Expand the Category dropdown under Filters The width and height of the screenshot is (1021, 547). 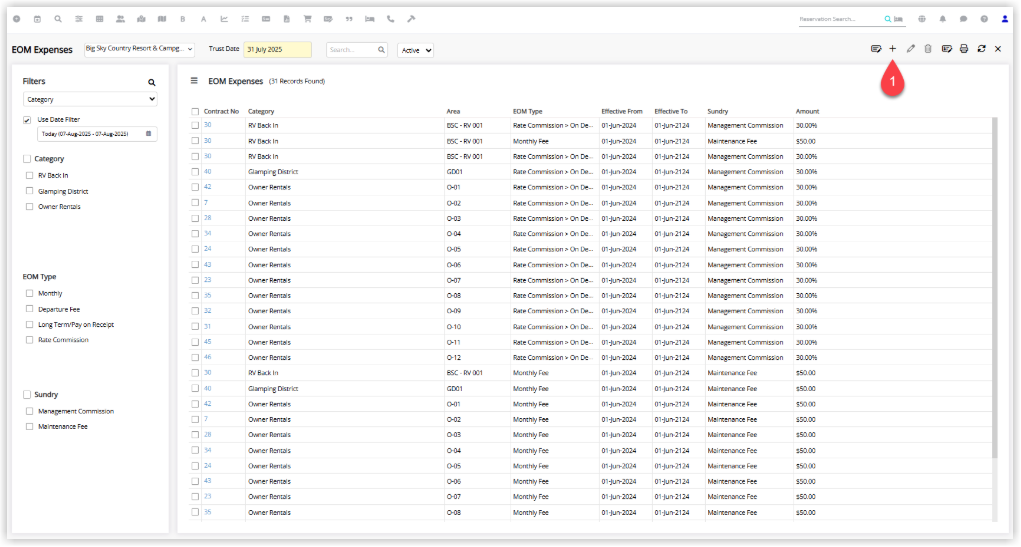click(x=90, y=100)
